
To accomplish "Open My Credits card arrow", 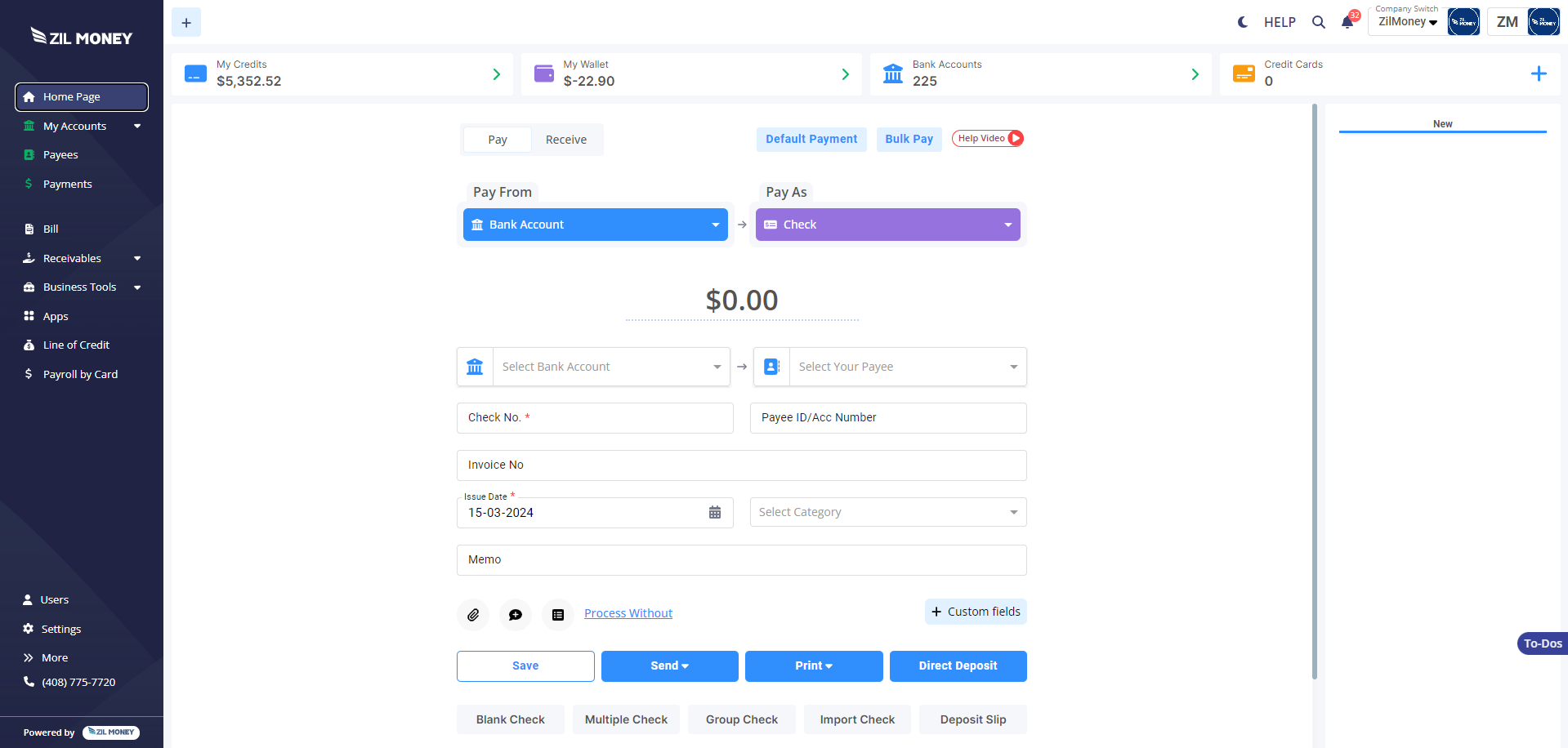I will pos(497,74).
